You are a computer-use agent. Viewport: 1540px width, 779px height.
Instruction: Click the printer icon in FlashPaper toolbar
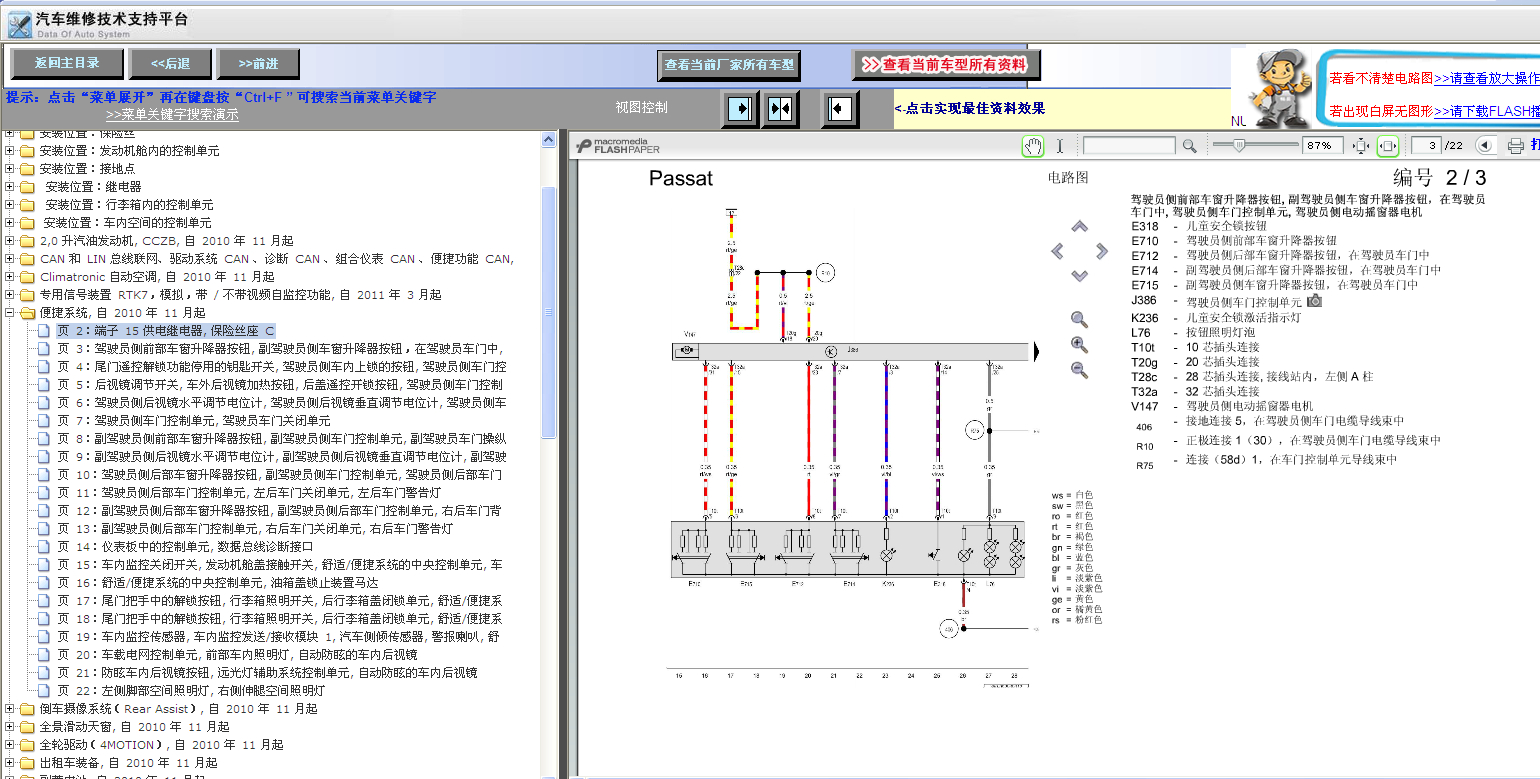(1515, 146)
